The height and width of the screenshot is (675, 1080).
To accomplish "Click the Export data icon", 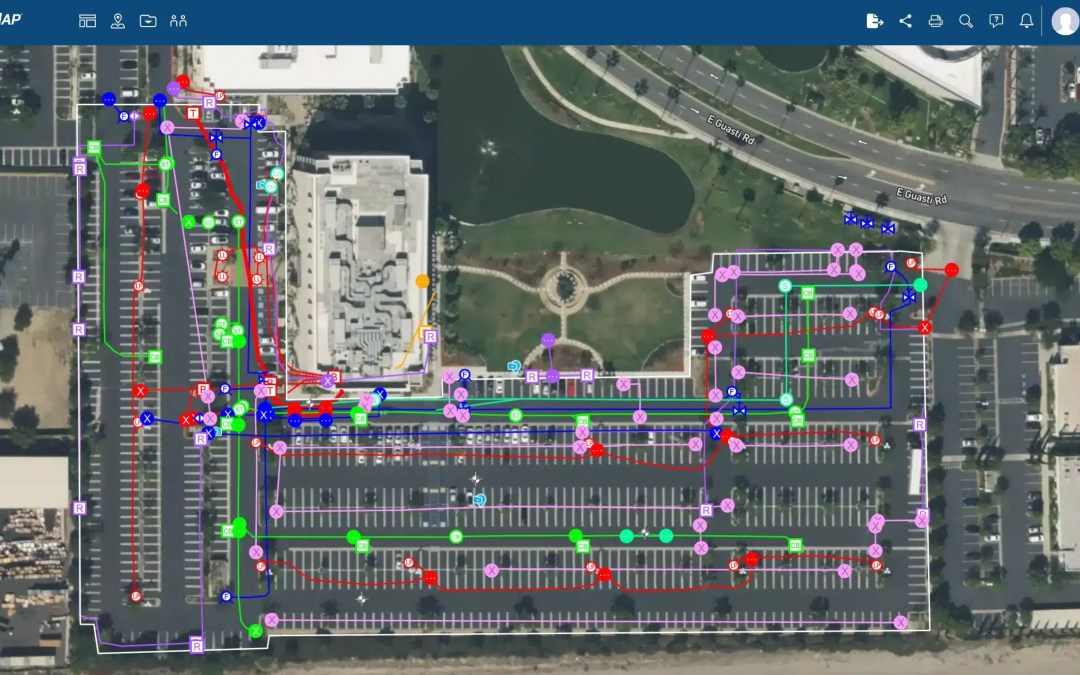I will [874, 20].
